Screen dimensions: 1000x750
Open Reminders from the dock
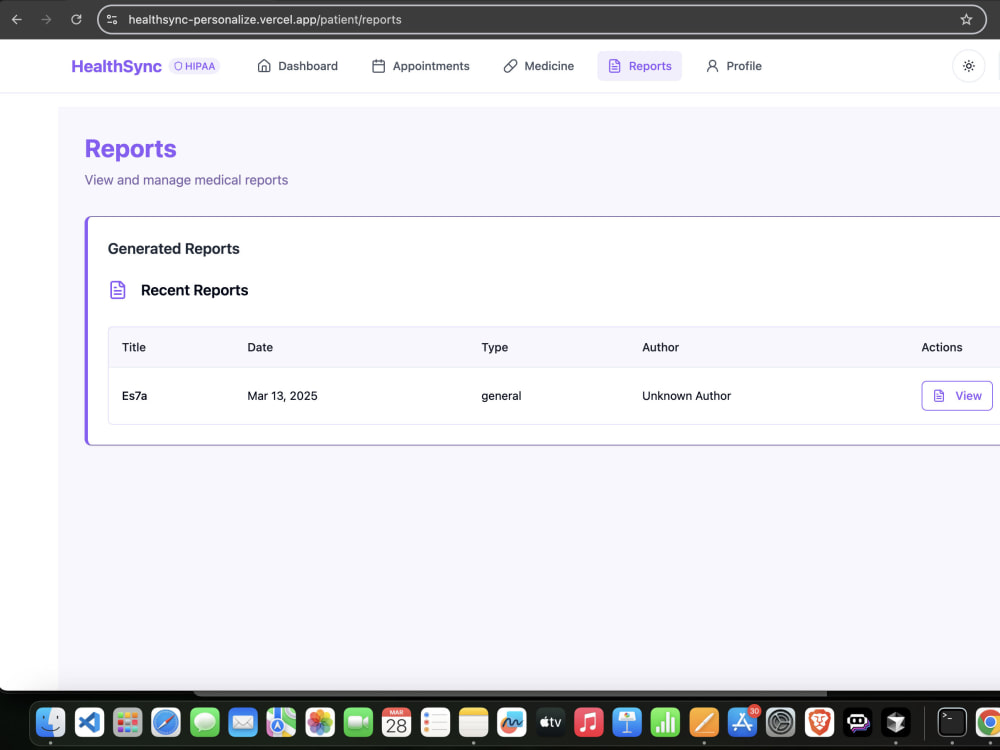pyautogui.click(x=436, y=723)
